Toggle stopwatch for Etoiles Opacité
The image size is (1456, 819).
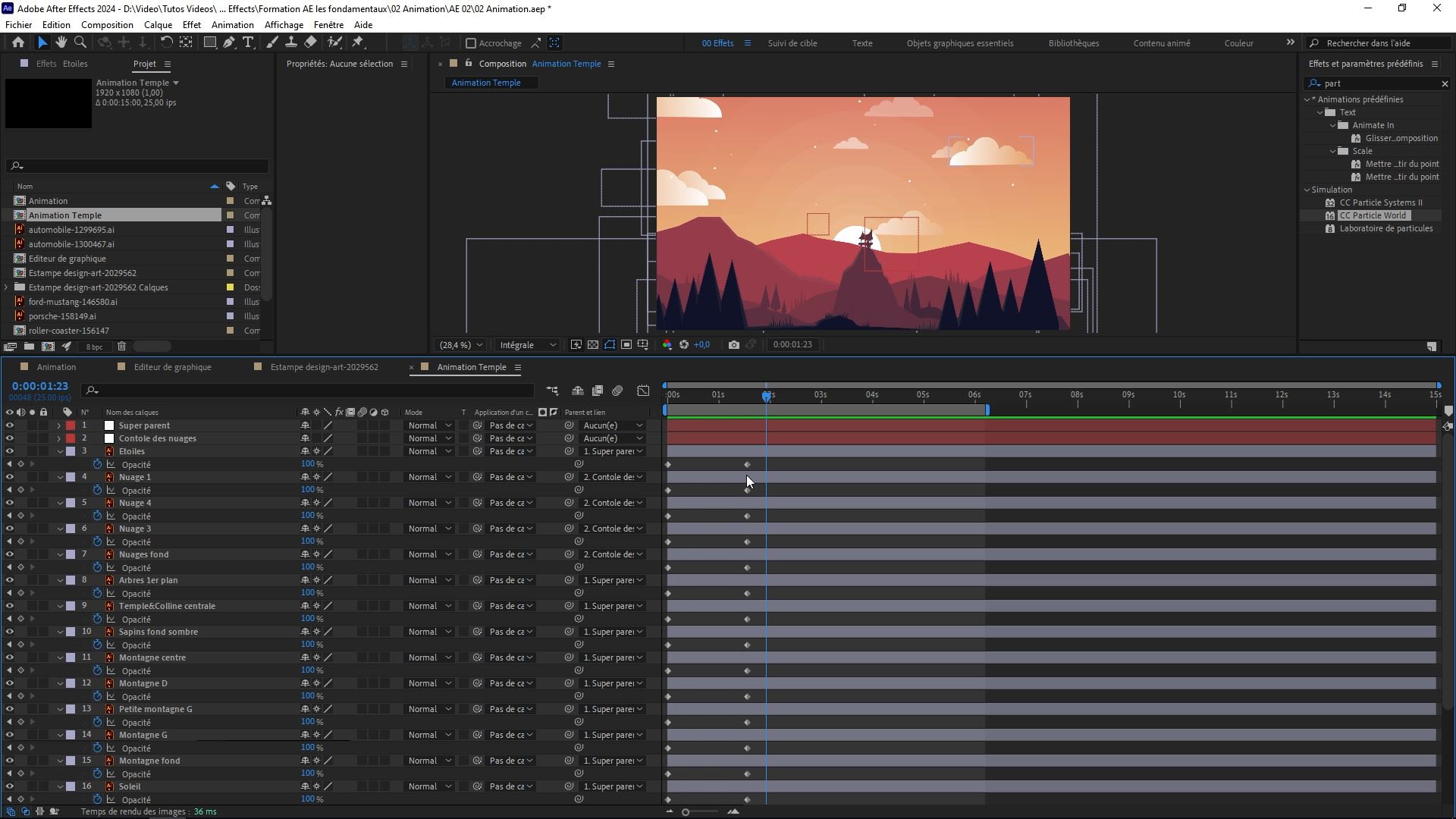97,464
